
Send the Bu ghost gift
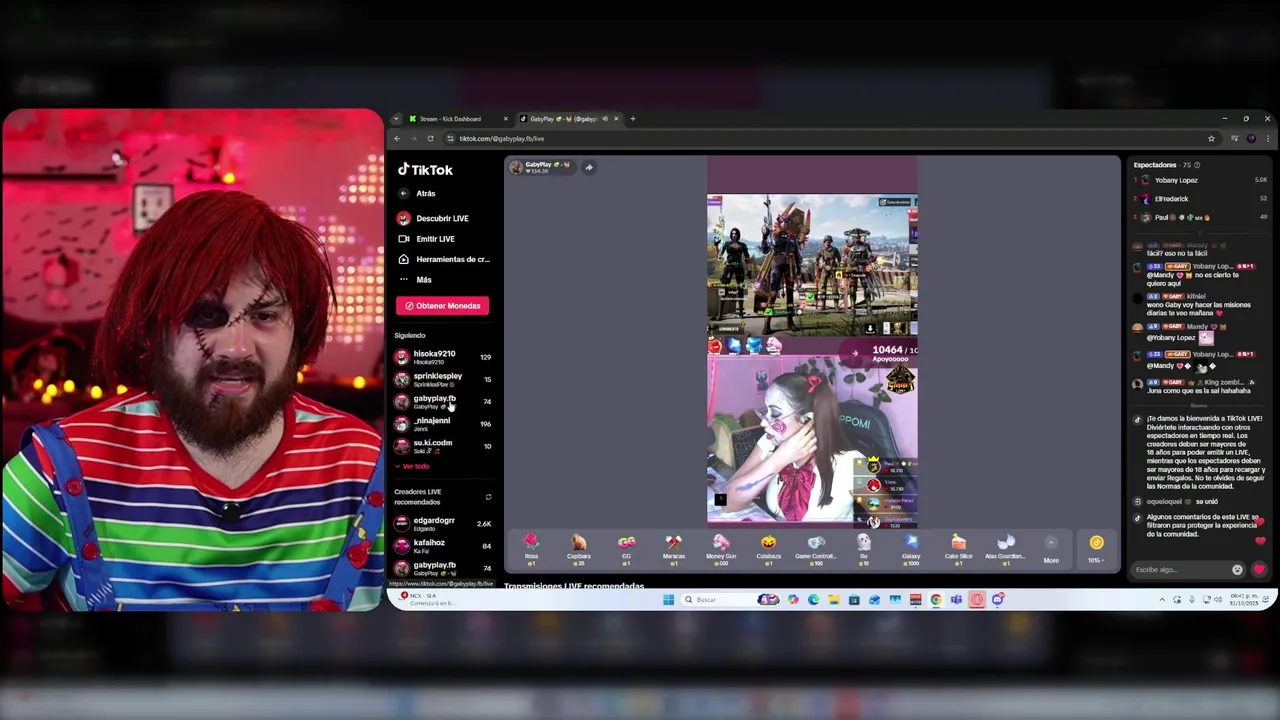[864, 548]
